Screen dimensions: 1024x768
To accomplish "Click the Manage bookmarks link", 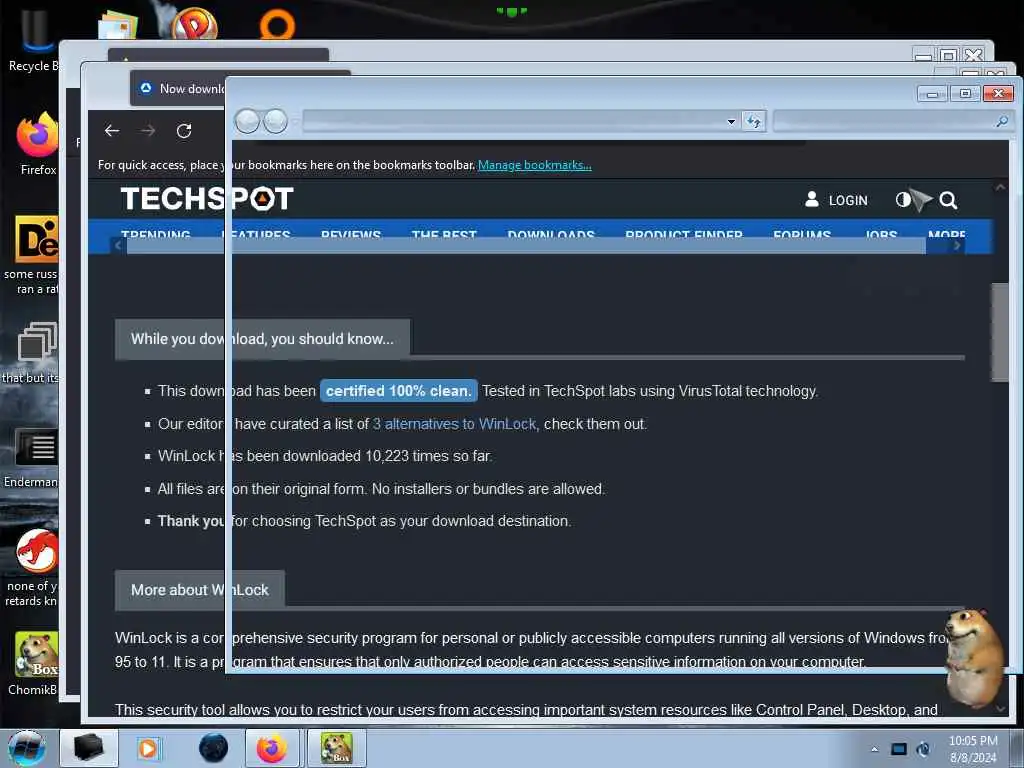I will 535,165.
